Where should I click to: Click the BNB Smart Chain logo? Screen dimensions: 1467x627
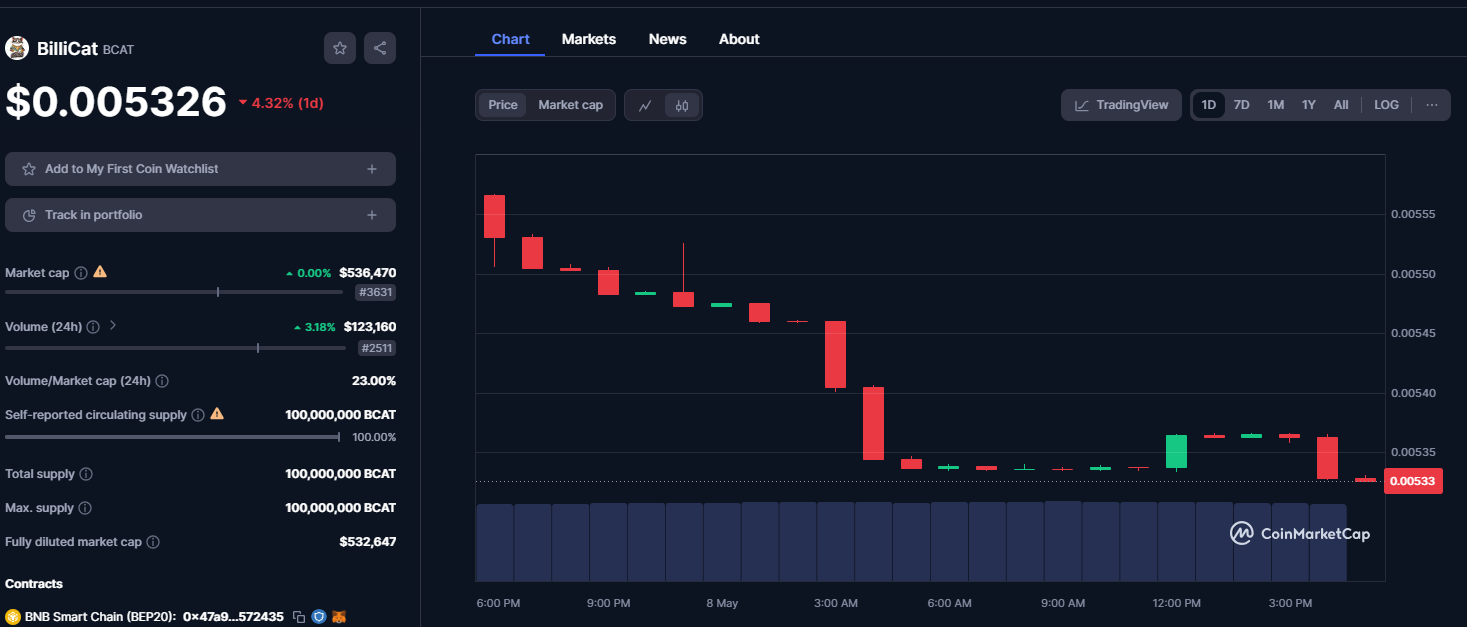point(13,617)
